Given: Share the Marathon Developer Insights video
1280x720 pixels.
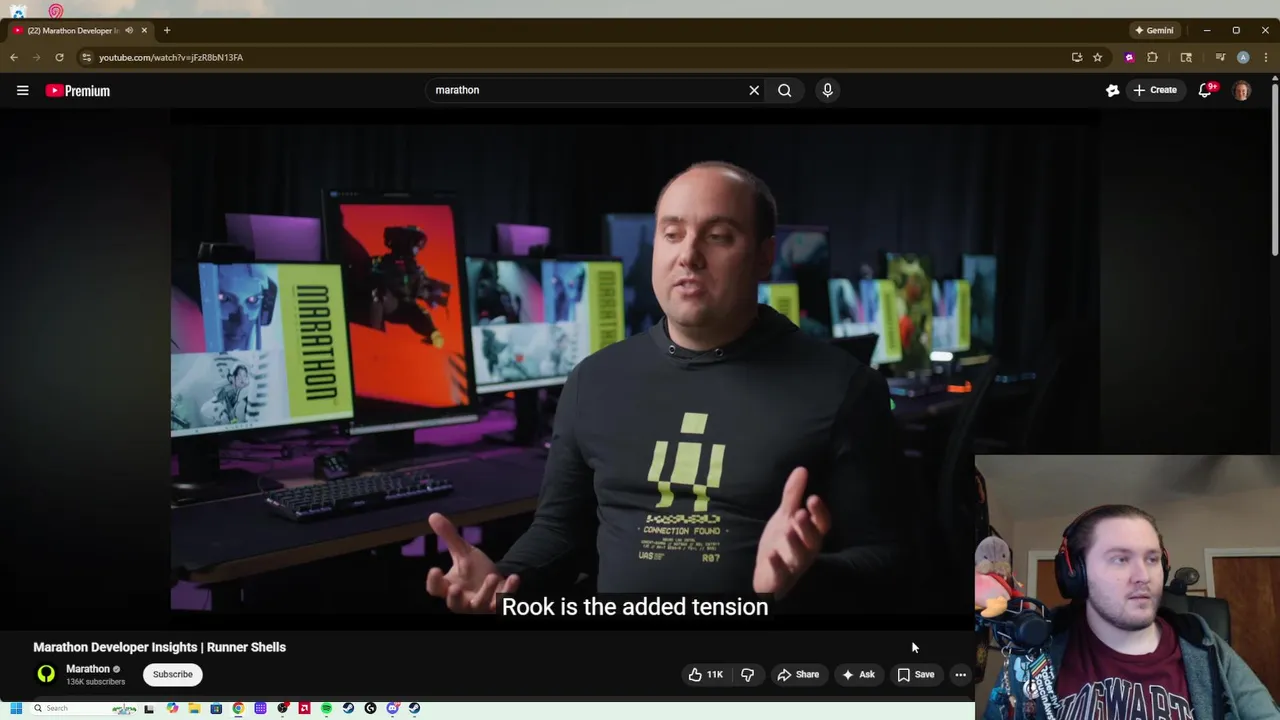Looking at the screenshot, I should pos(798,674).
